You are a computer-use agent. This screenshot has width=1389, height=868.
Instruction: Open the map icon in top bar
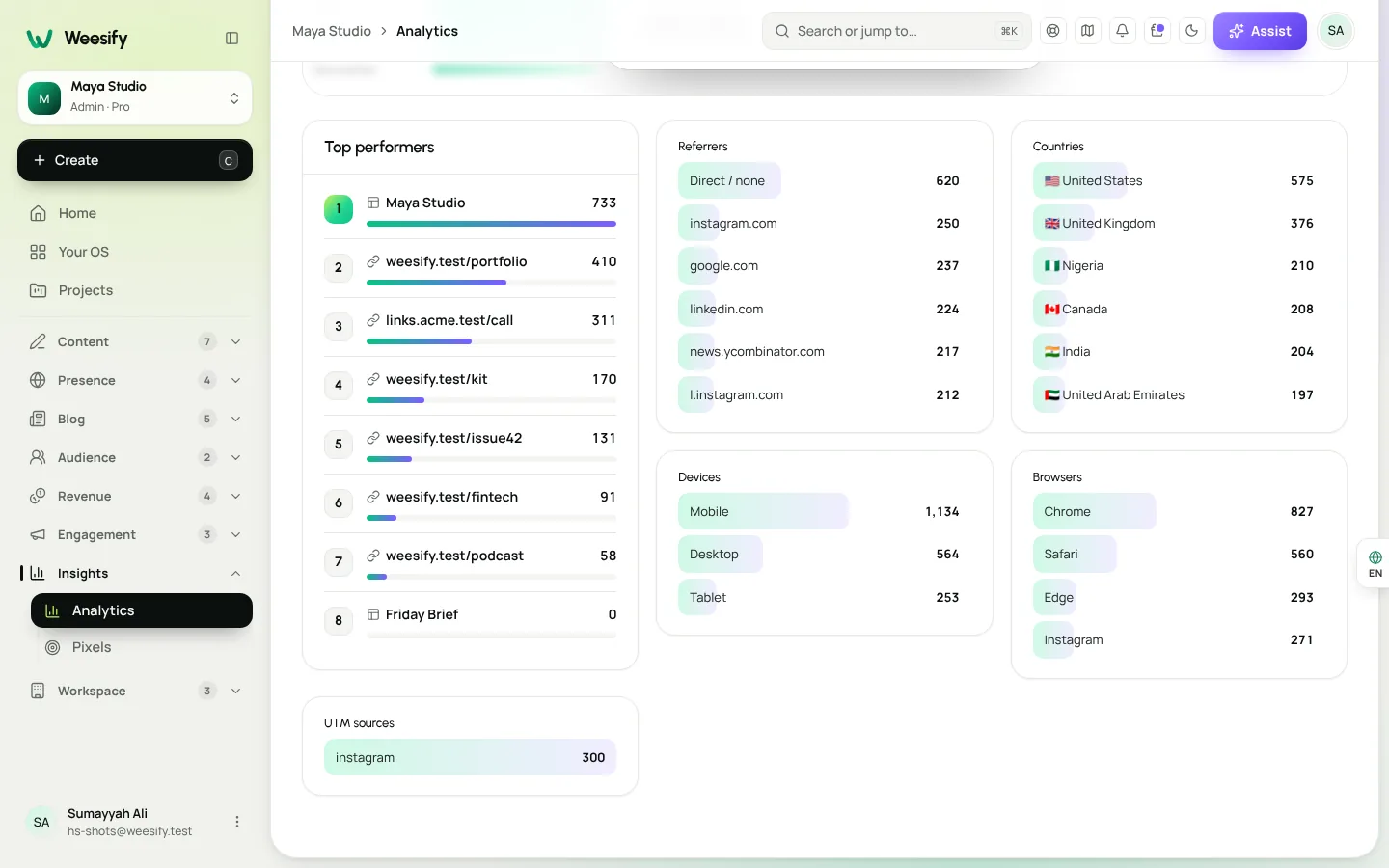[x=1087, y=31]
